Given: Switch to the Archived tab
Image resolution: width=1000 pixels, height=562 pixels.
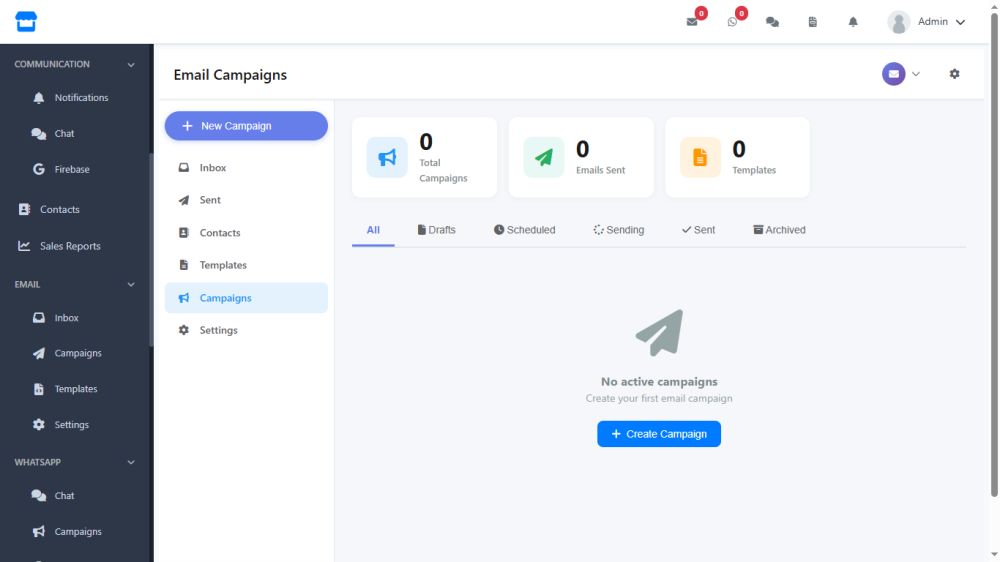Looking at the screenshot, I should 779,230.
